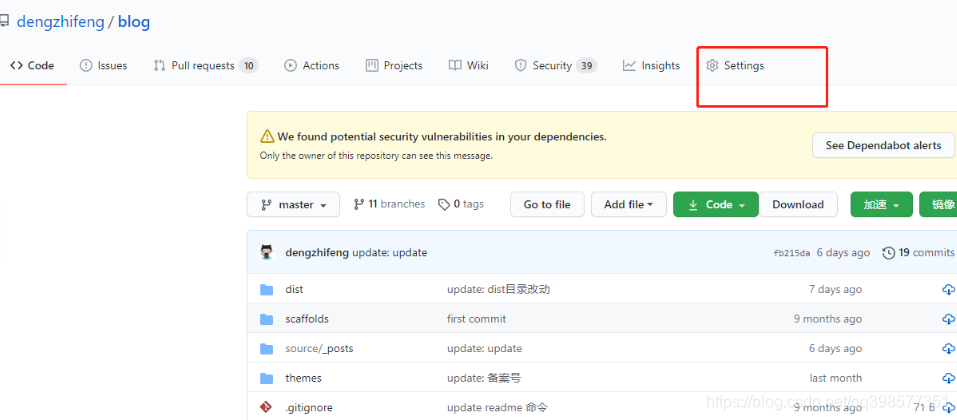This screenshot has width=957, height=420.
Task: View the 19 commits history
Action: (919, 252)
